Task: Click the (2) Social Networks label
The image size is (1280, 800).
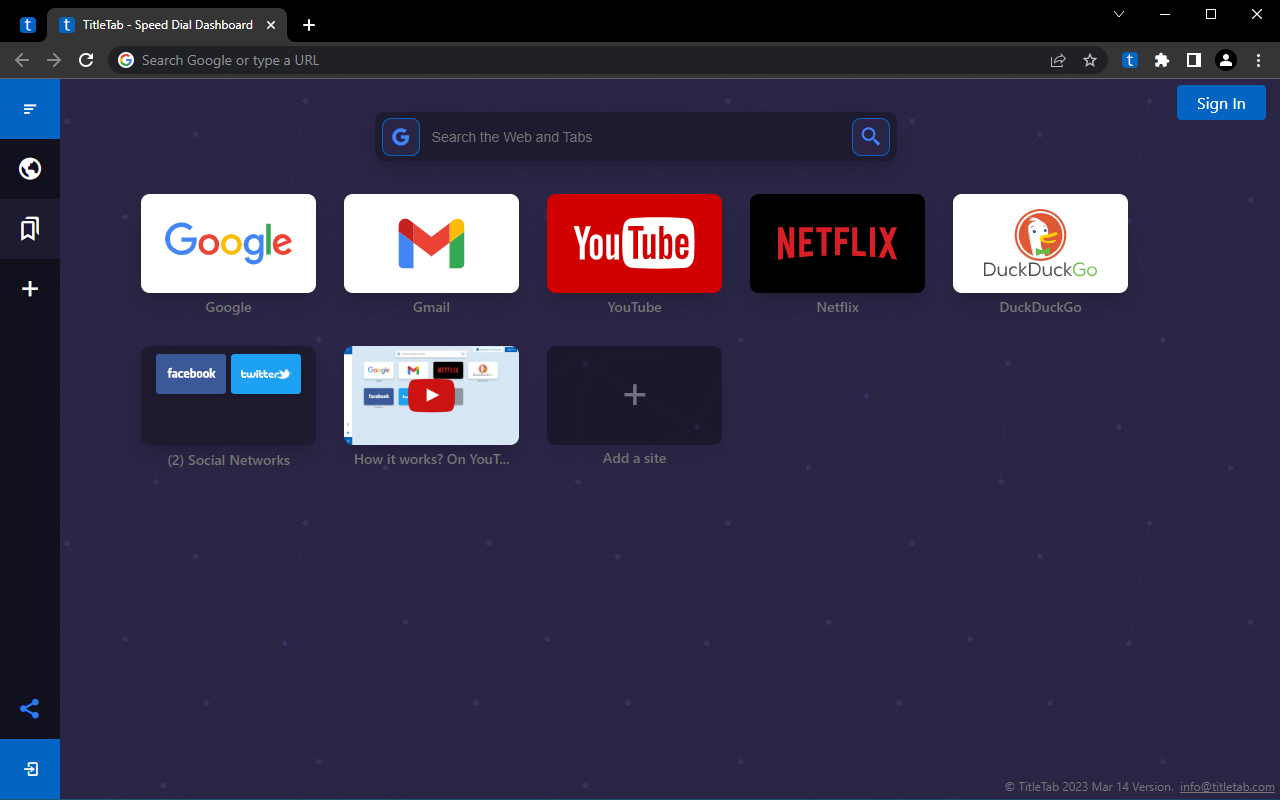Action: pos(228,460)
